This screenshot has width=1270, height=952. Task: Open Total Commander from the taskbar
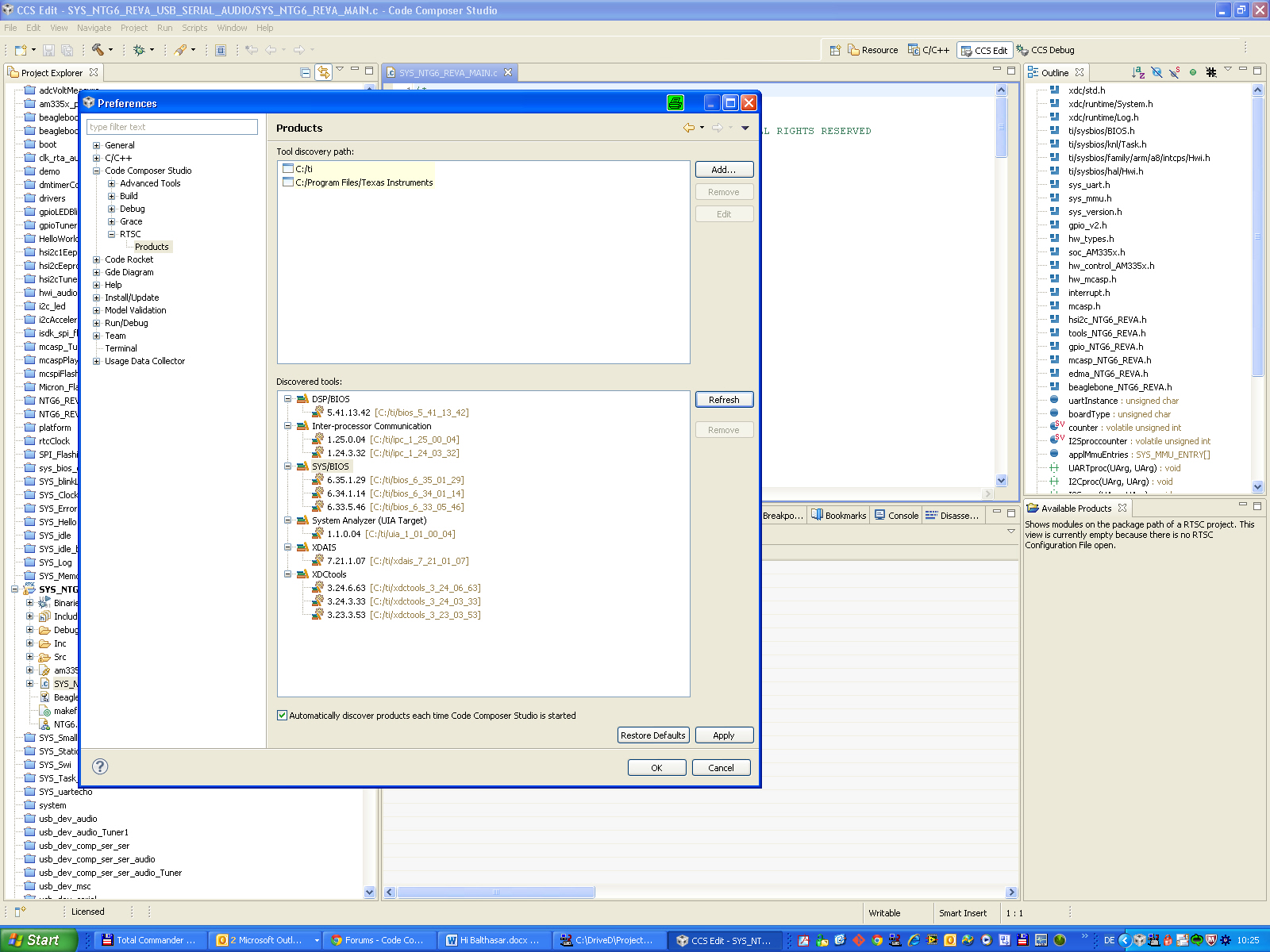(x=150, y=940)
